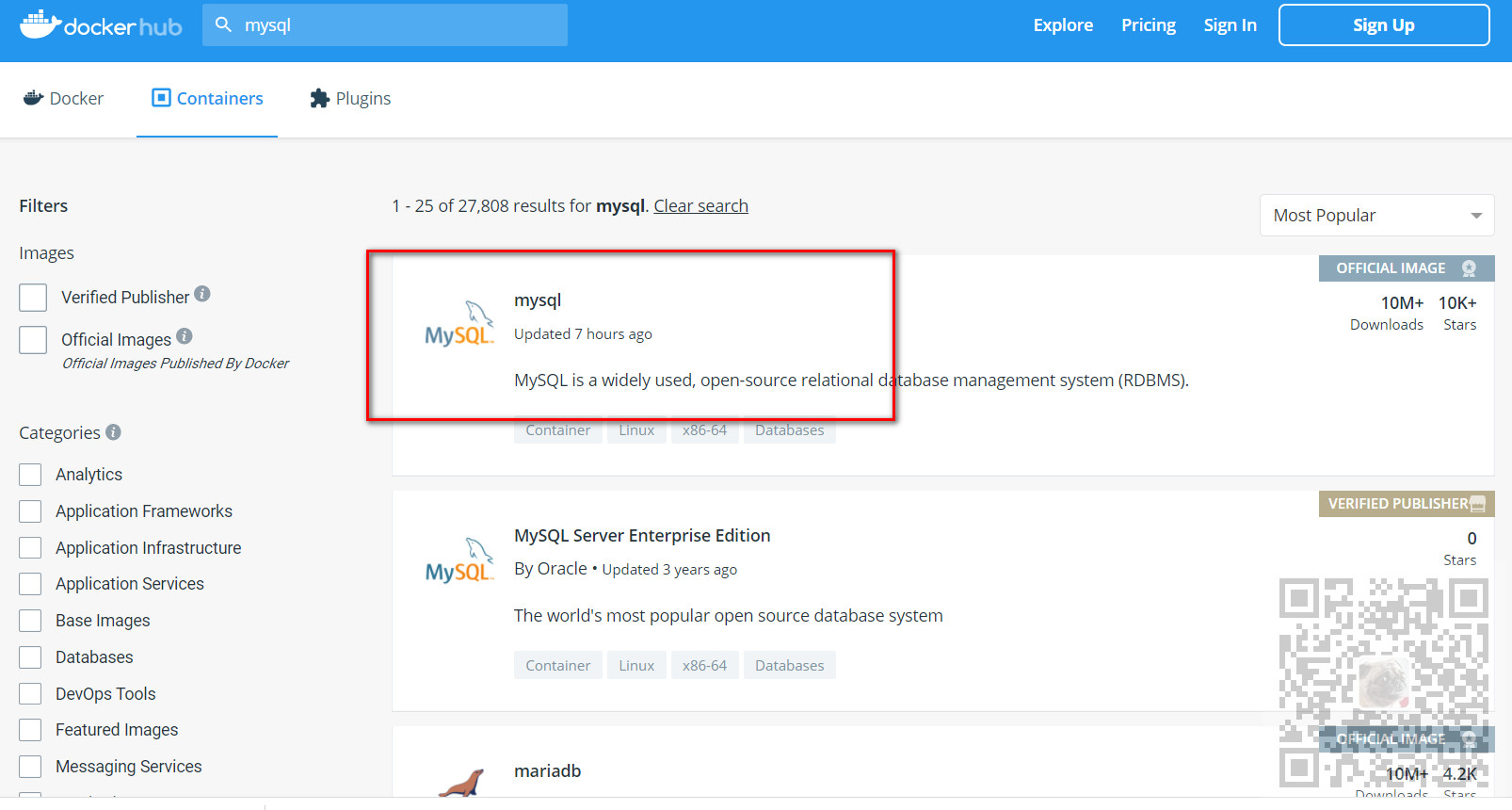Check the DevOps Tools category
Image resolution: width=1512 pixels, height=810 pixels.
click(x=30, y=693)
